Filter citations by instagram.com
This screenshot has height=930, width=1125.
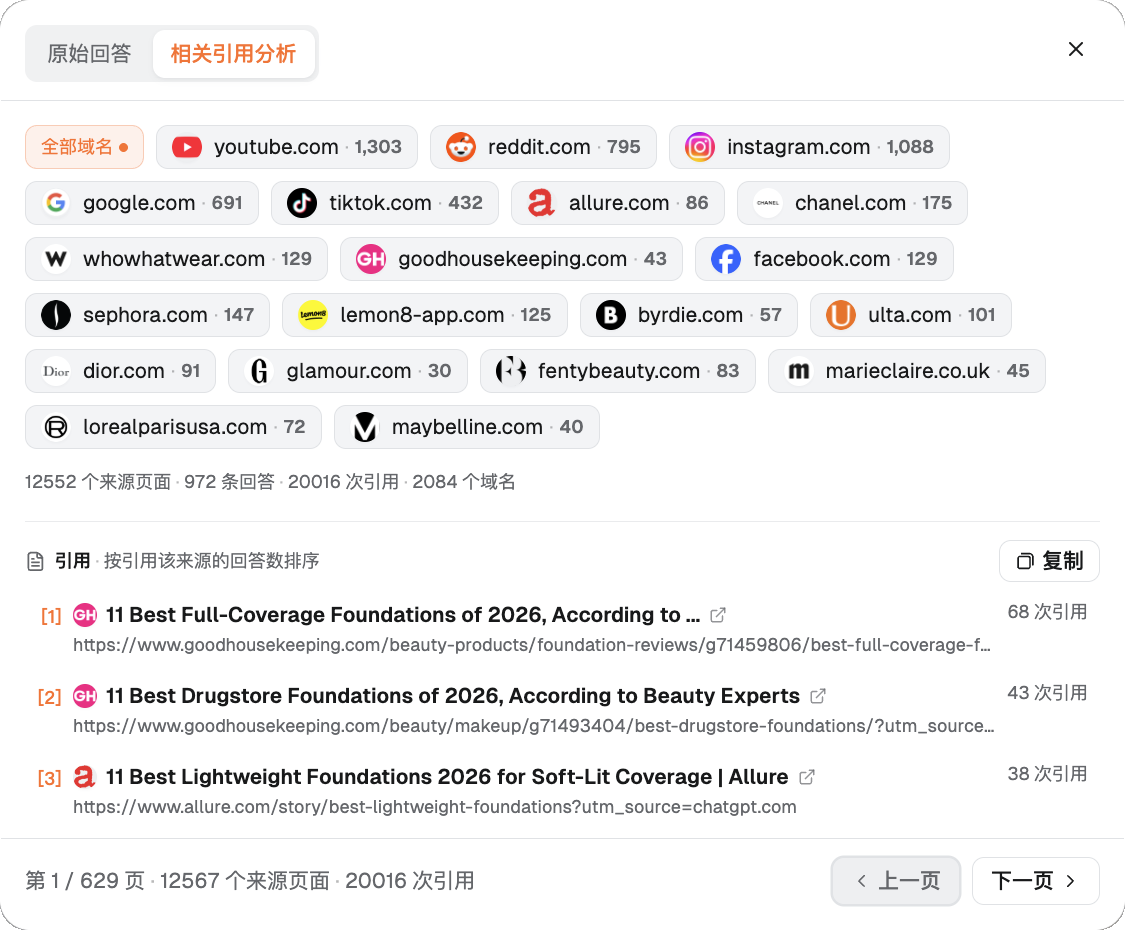[809, 147]
